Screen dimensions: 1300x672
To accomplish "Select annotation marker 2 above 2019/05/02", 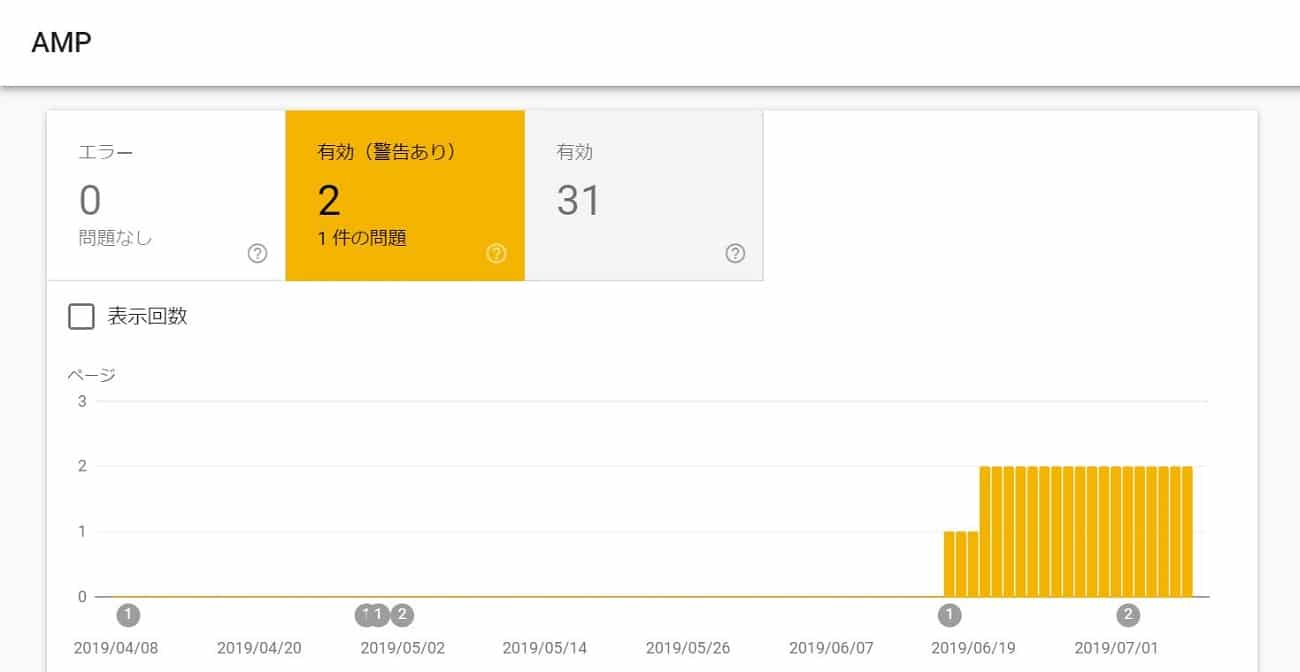I will point(402,614).
